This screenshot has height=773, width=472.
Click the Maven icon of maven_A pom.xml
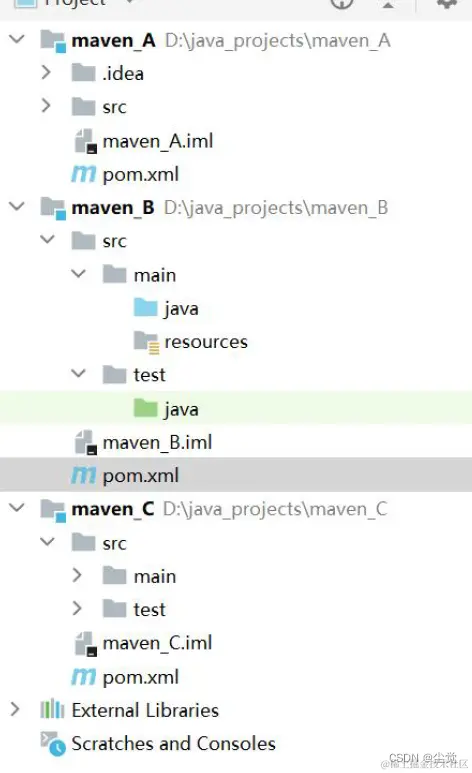pyautogui.click(x=83, y=175)
